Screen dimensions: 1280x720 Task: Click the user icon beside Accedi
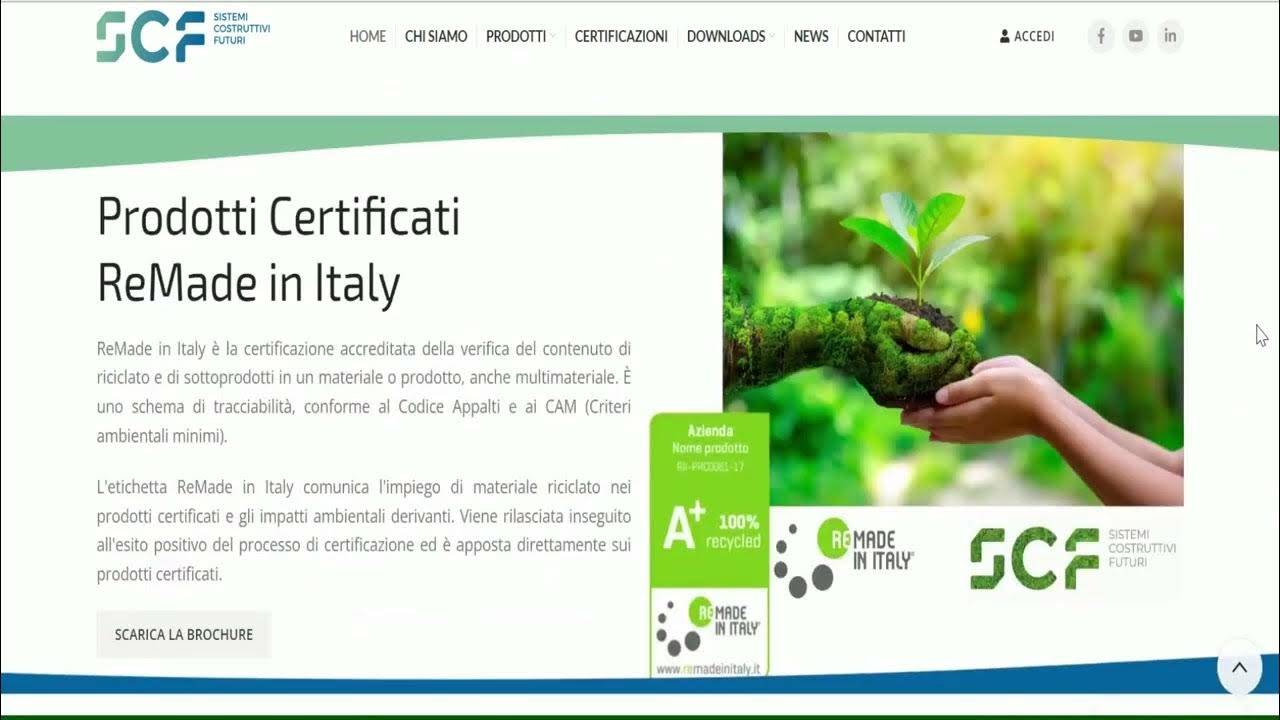(1004, 36)
